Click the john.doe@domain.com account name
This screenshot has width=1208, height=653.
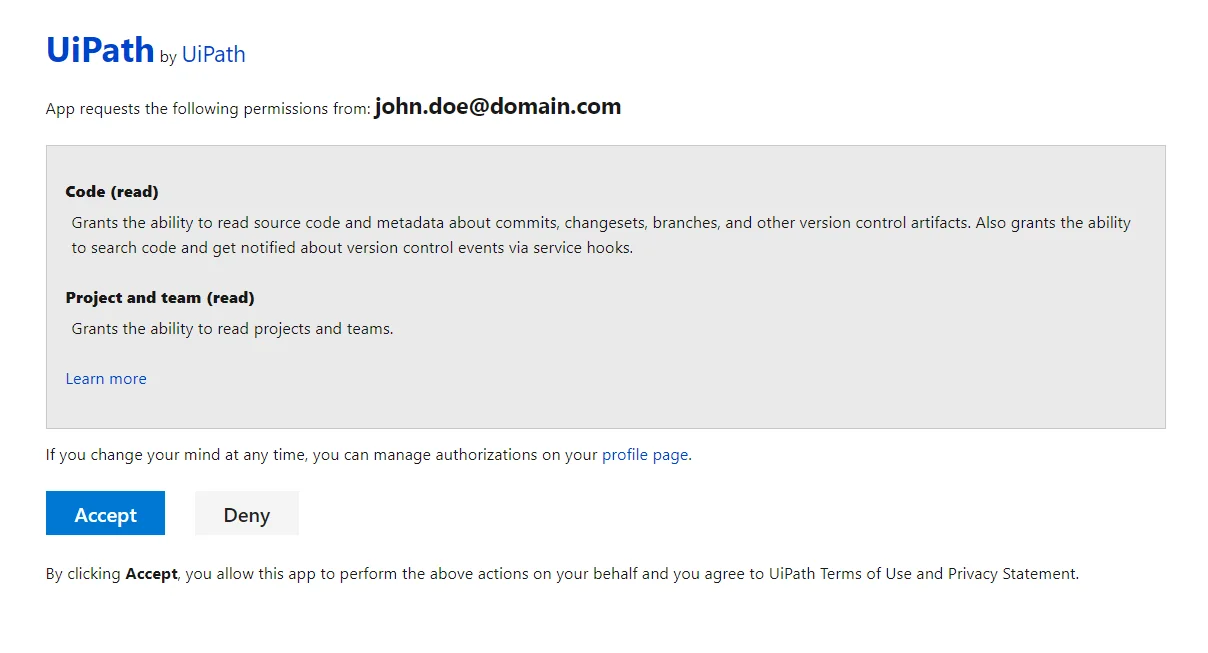coord(497,106)
